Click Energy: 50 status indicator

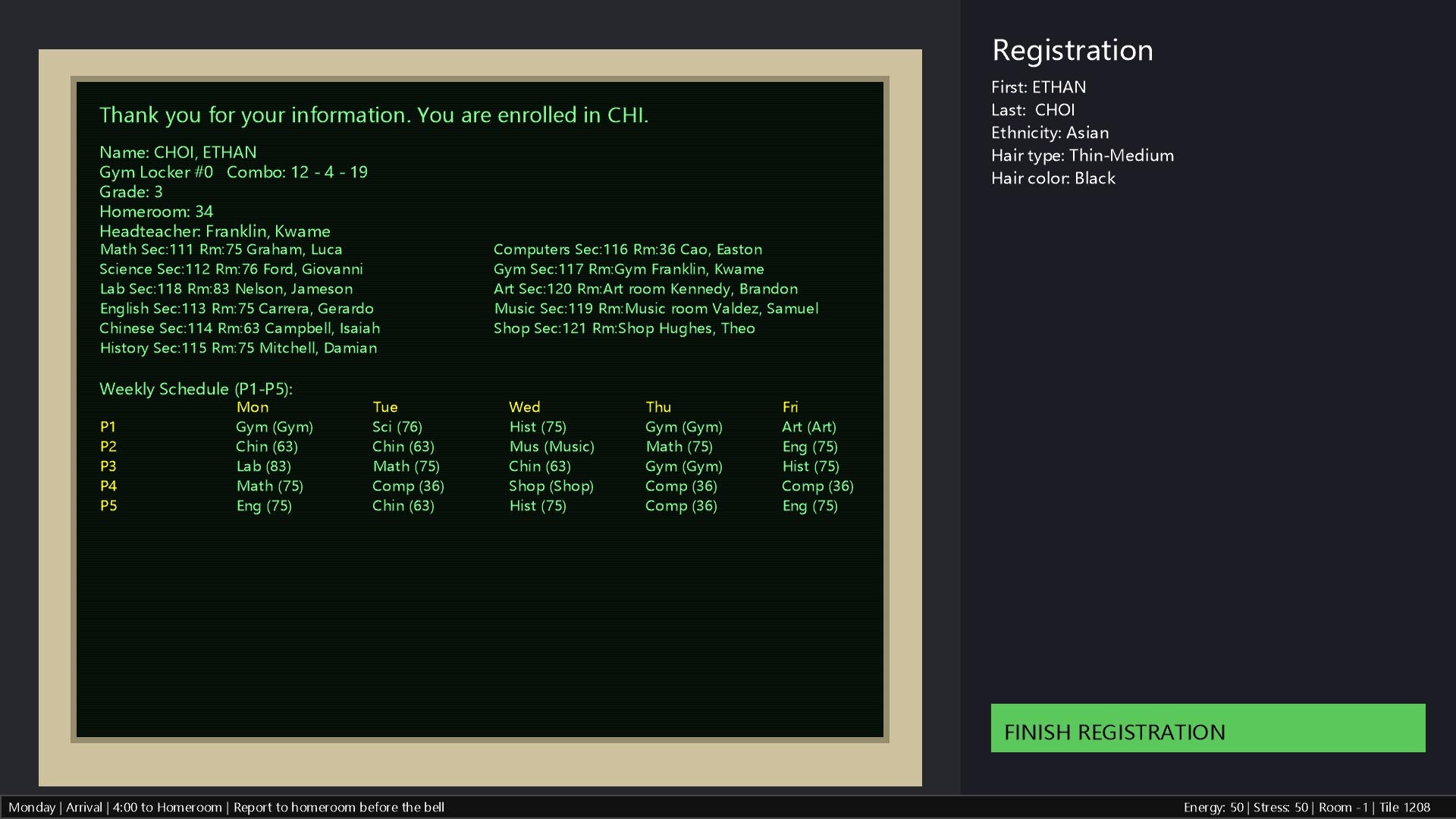pyautogui.click(x=1214, y=808)
